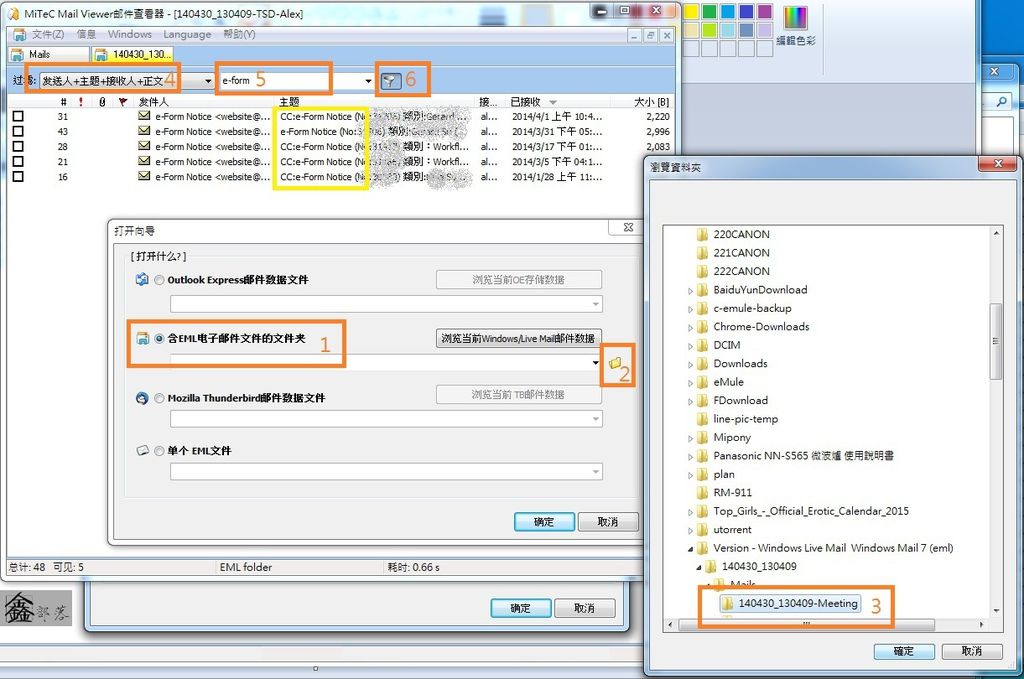Click the folder tree vertical scrollbar thumb
The width and height of the screenshot is (1024, 679).
click(x=996, y=341)
